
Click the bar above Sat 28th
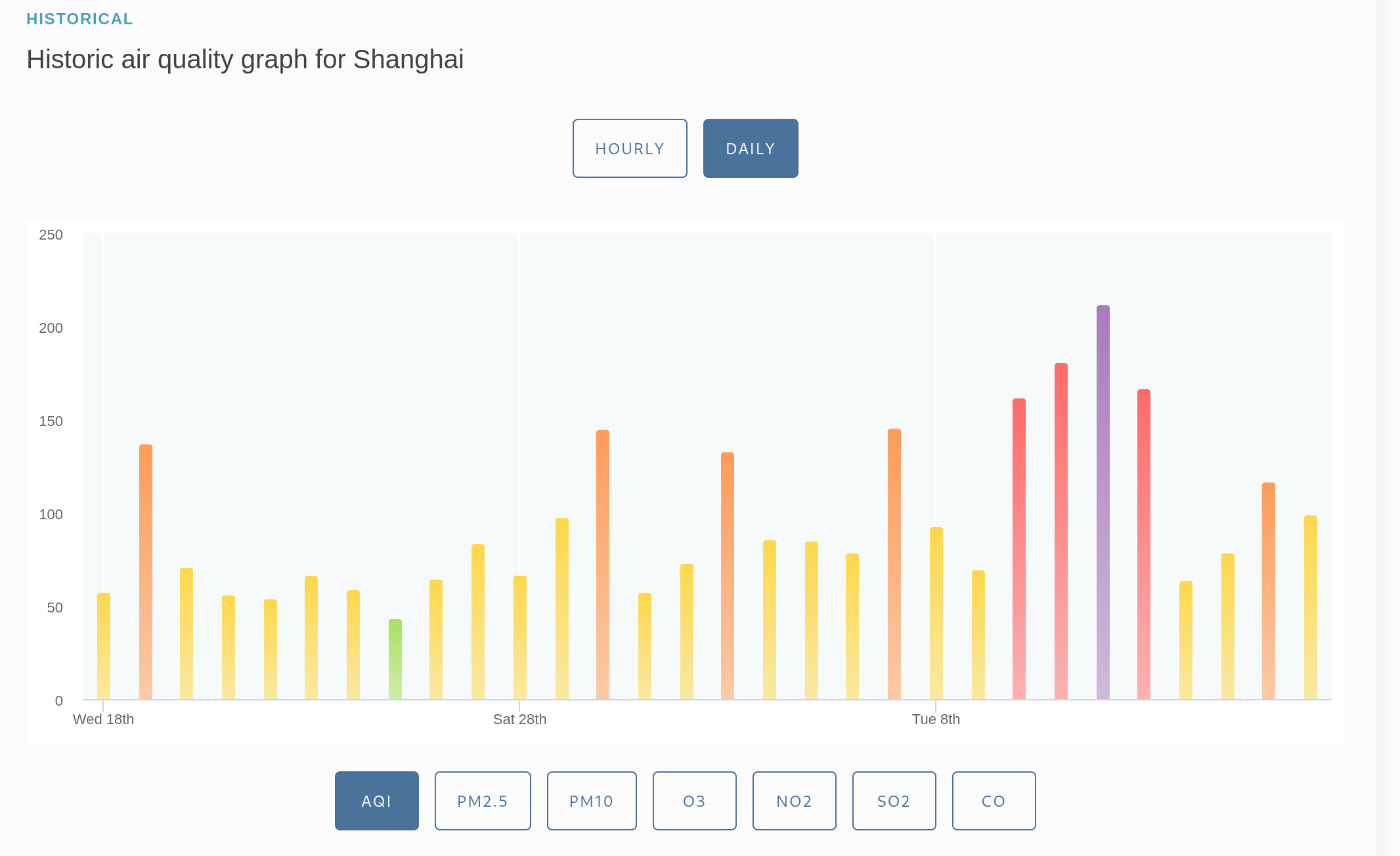(x=520, y=637)
